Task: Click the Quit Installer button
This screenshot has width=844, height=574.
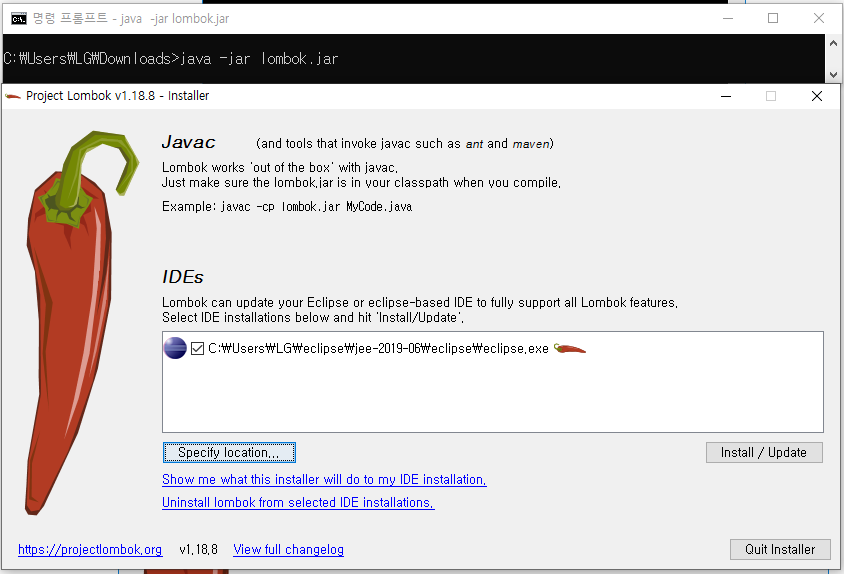Action: 780,549
